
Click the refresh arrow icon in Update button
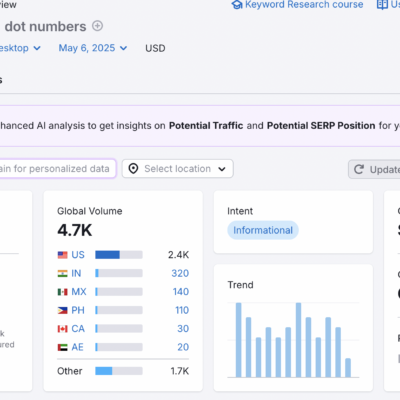(359, 169)
